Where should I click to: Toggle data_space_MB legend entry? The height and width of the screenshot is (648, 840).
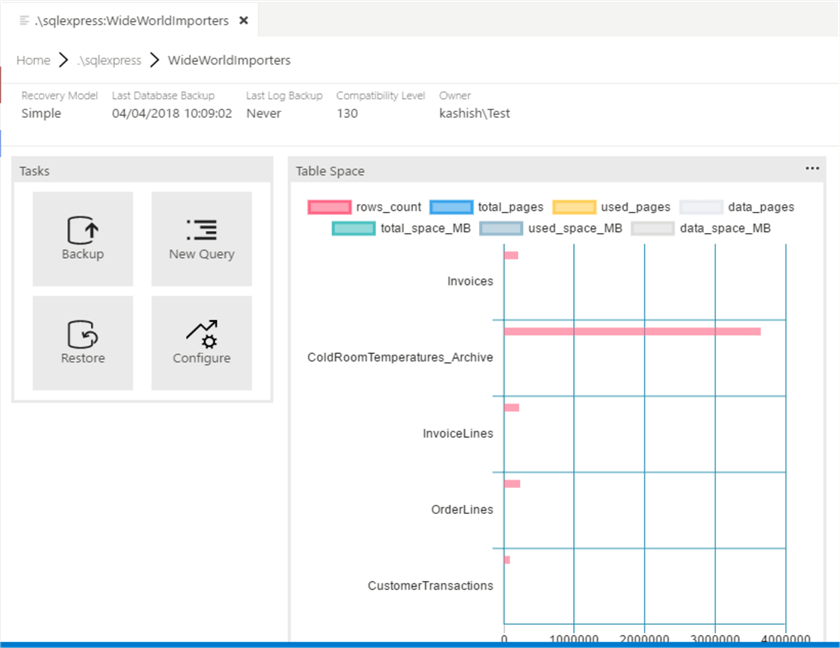tap(653, 228)
